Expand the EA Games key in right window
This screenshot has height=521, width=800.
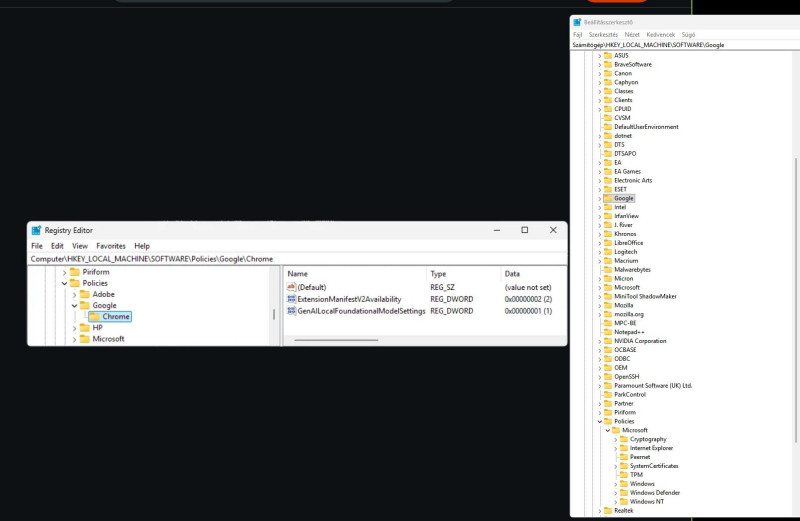coord(600,172)
